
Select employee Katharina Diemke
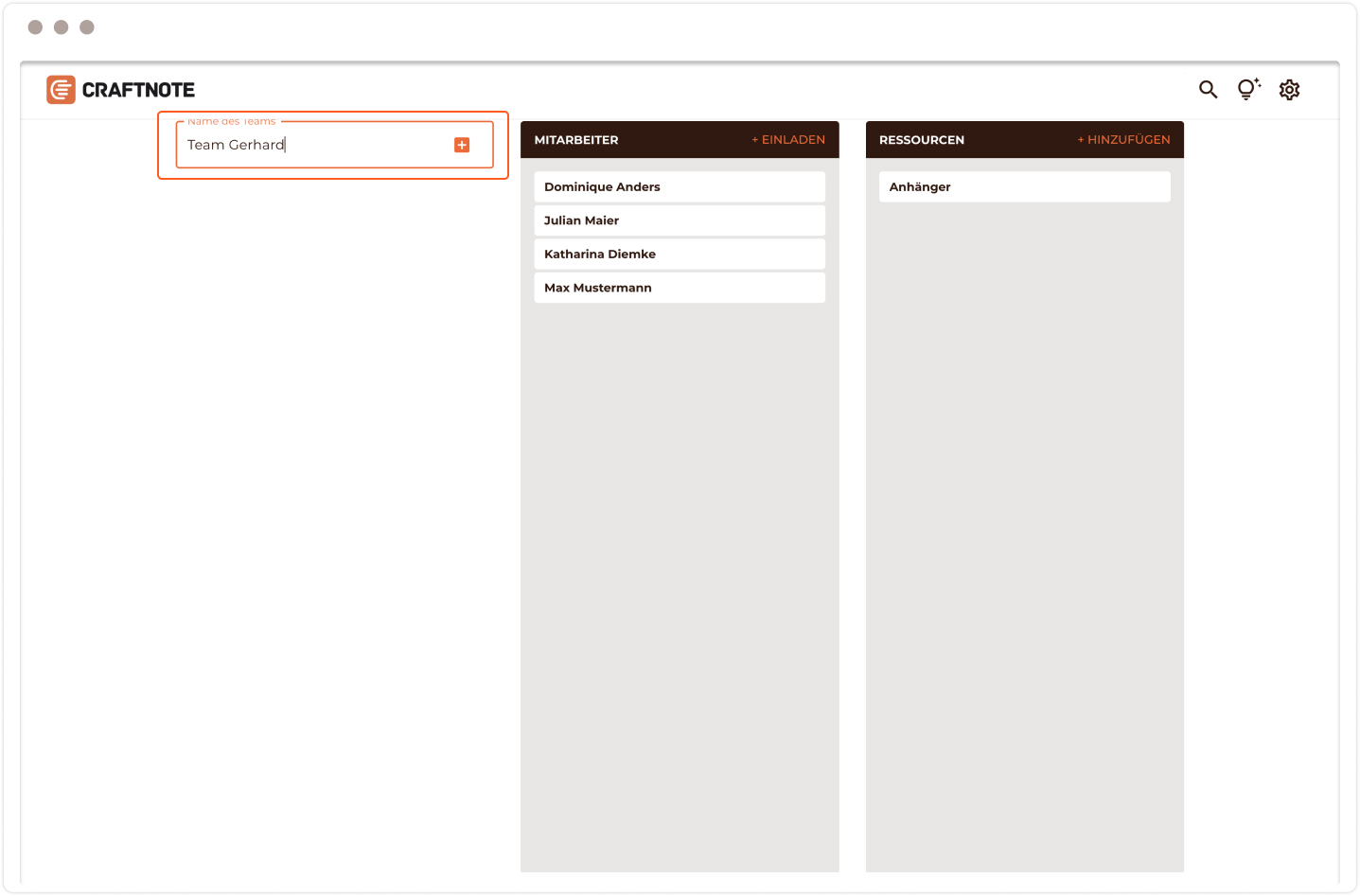[680, 254]
